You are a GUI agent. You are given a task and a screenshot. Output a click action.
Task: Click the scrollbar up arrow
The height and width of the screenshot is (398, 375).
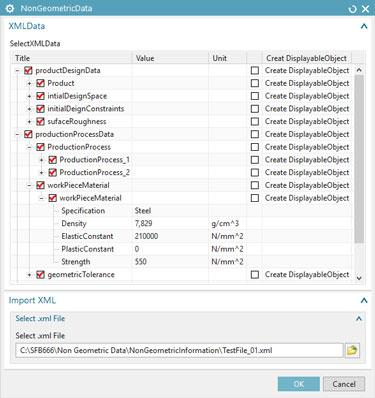click(x=359, y=70)
